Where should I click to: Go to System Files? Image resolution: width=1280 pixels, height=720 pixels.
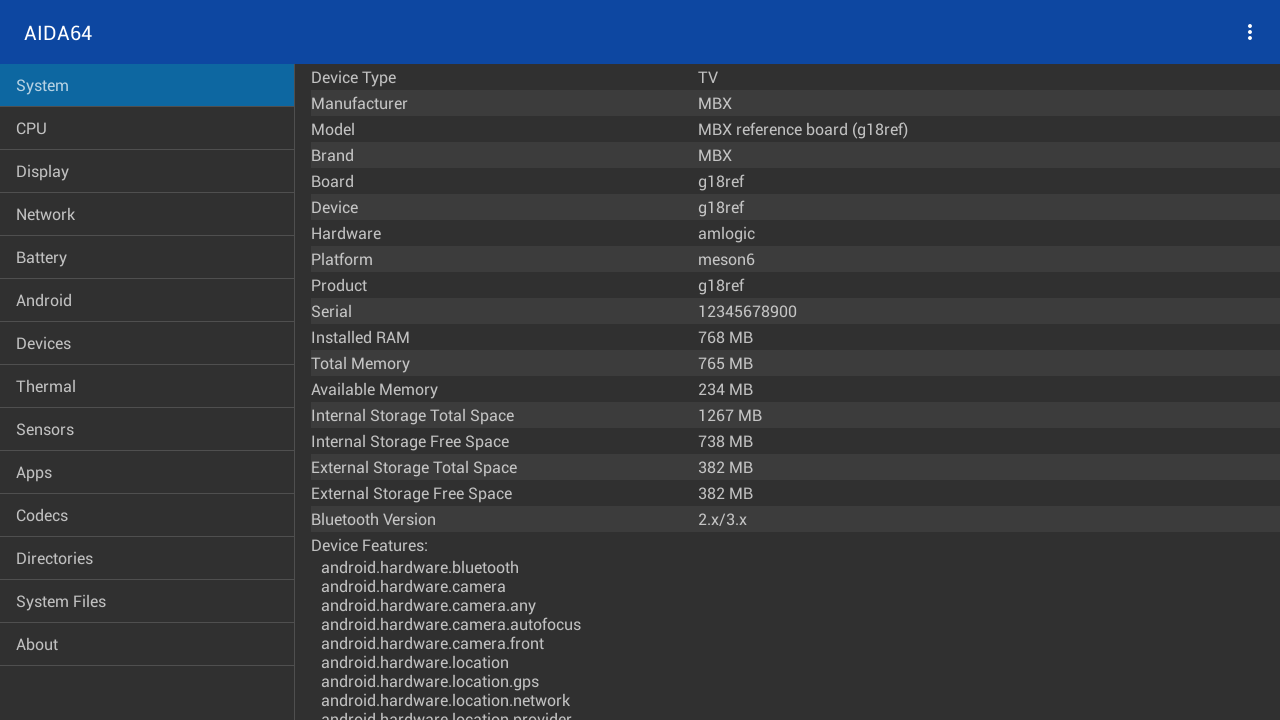(x=147, y=602)
